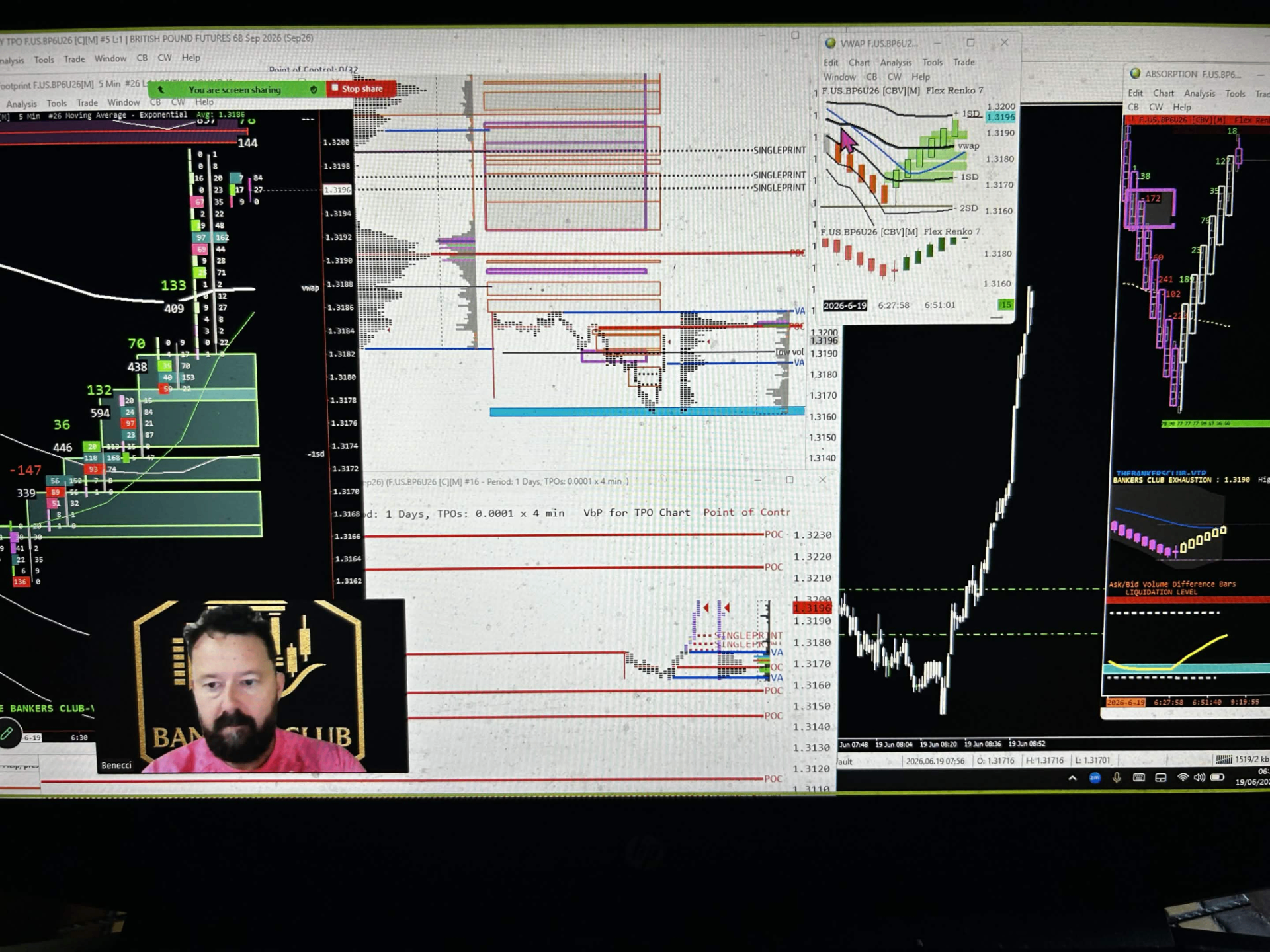Open the Analysis menu in the Footprint window
The height and width of the screenshot is (952, 1270).
(21, 104)
